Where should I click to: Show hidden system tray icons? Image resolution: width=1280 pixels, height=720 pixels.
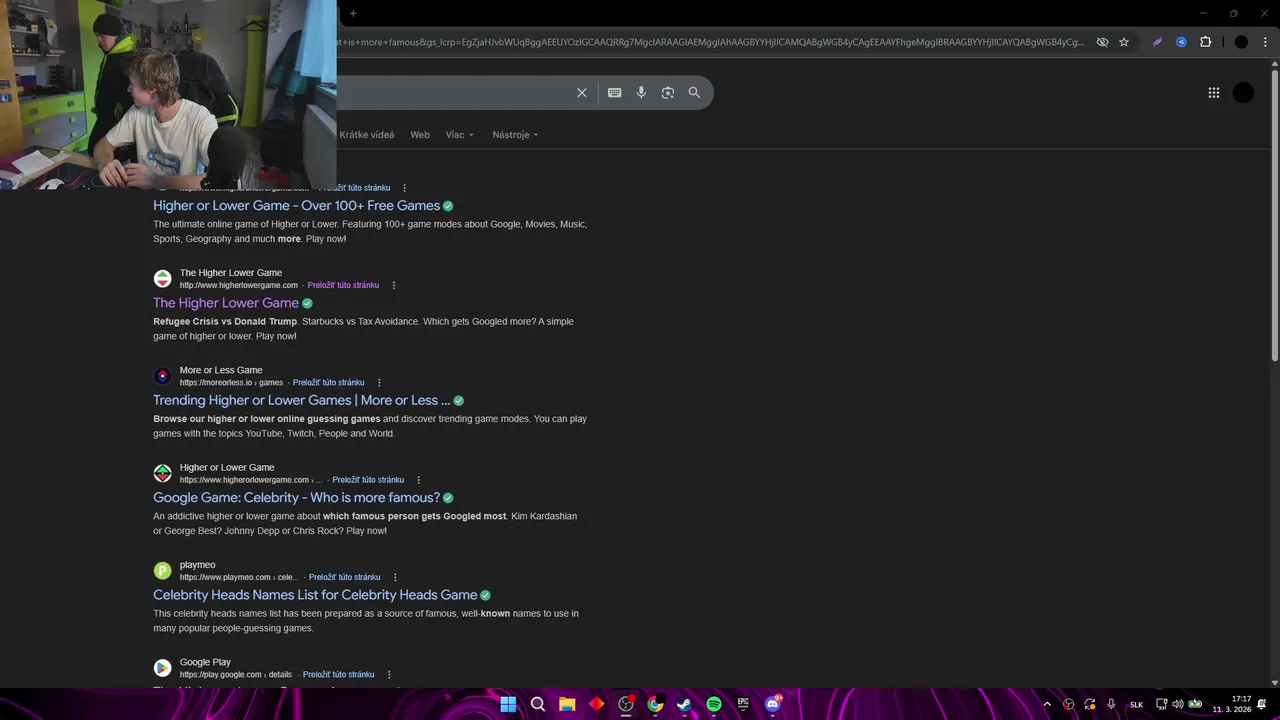coord(1047,704)
